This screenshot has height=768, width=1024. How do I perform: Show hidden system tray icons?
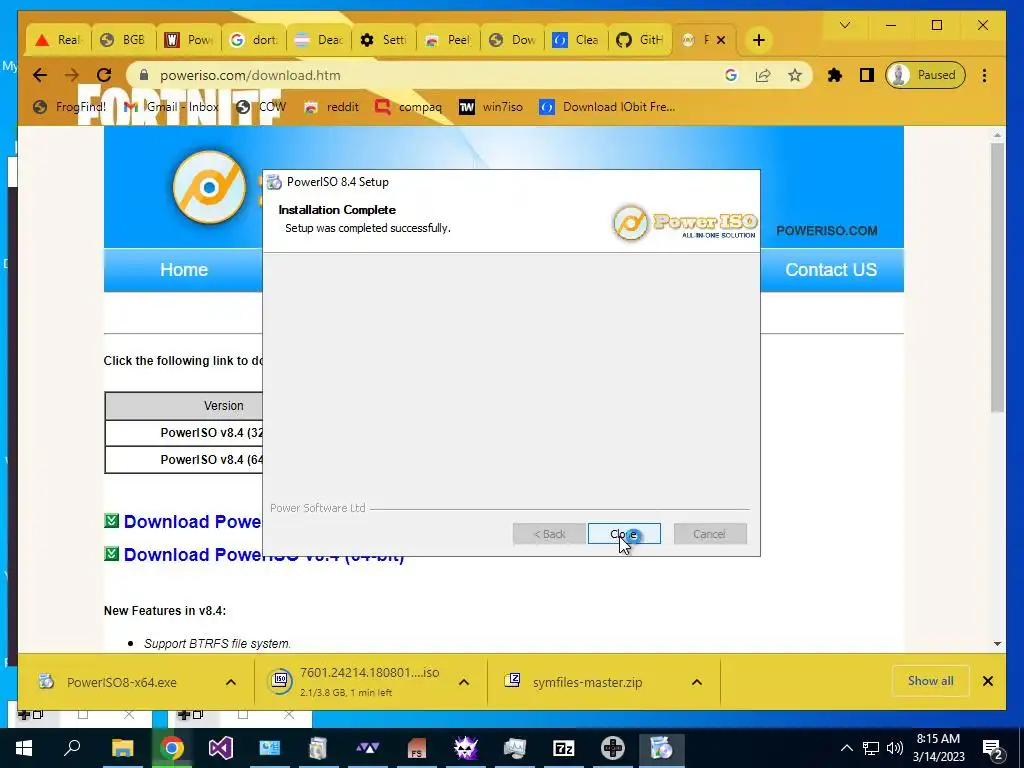pyautogui.click(x=846, y=748)
